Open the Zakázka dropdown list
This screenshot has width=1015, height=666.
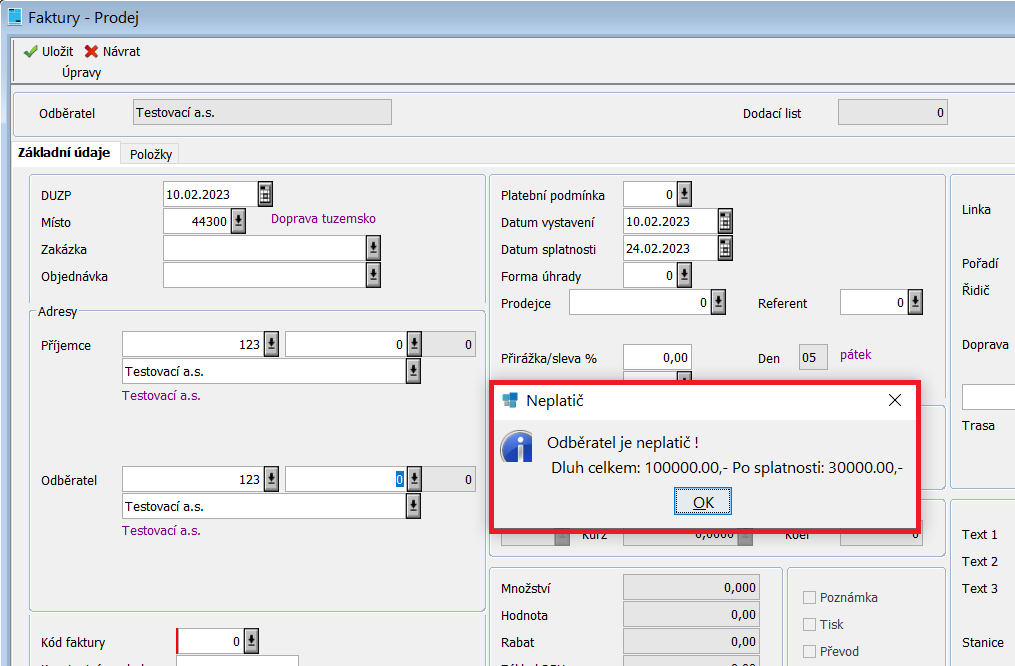(373, 248)
